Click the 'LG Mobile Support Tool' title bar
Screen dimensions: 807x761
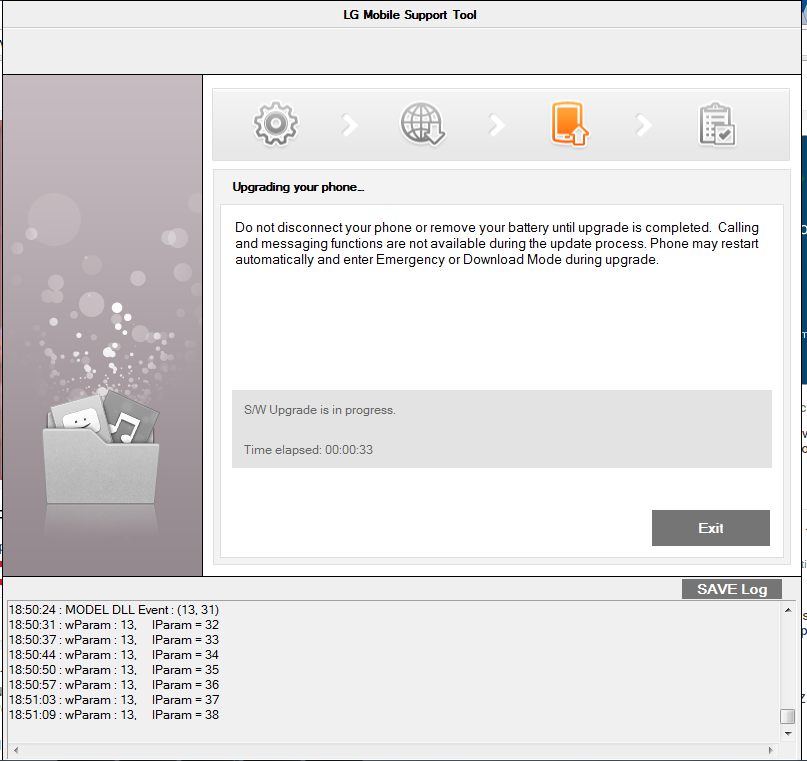click(x=410, y=15)
